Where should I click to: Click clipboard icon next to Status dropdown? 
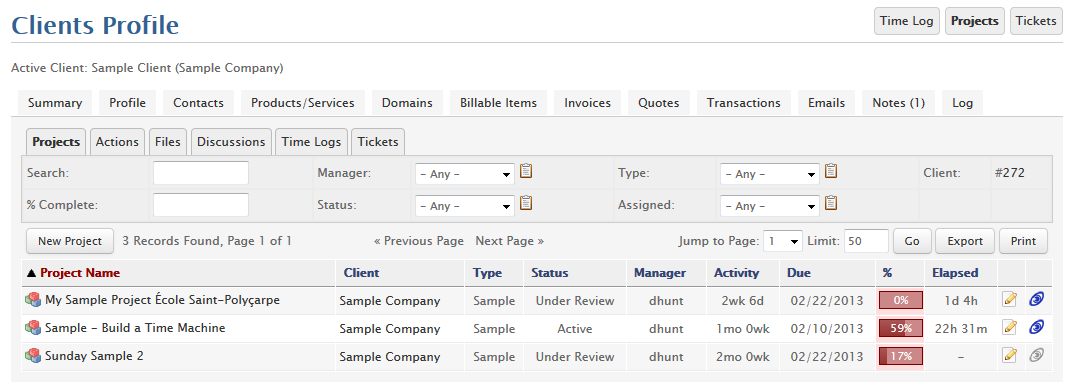click(x=526, y=204)
